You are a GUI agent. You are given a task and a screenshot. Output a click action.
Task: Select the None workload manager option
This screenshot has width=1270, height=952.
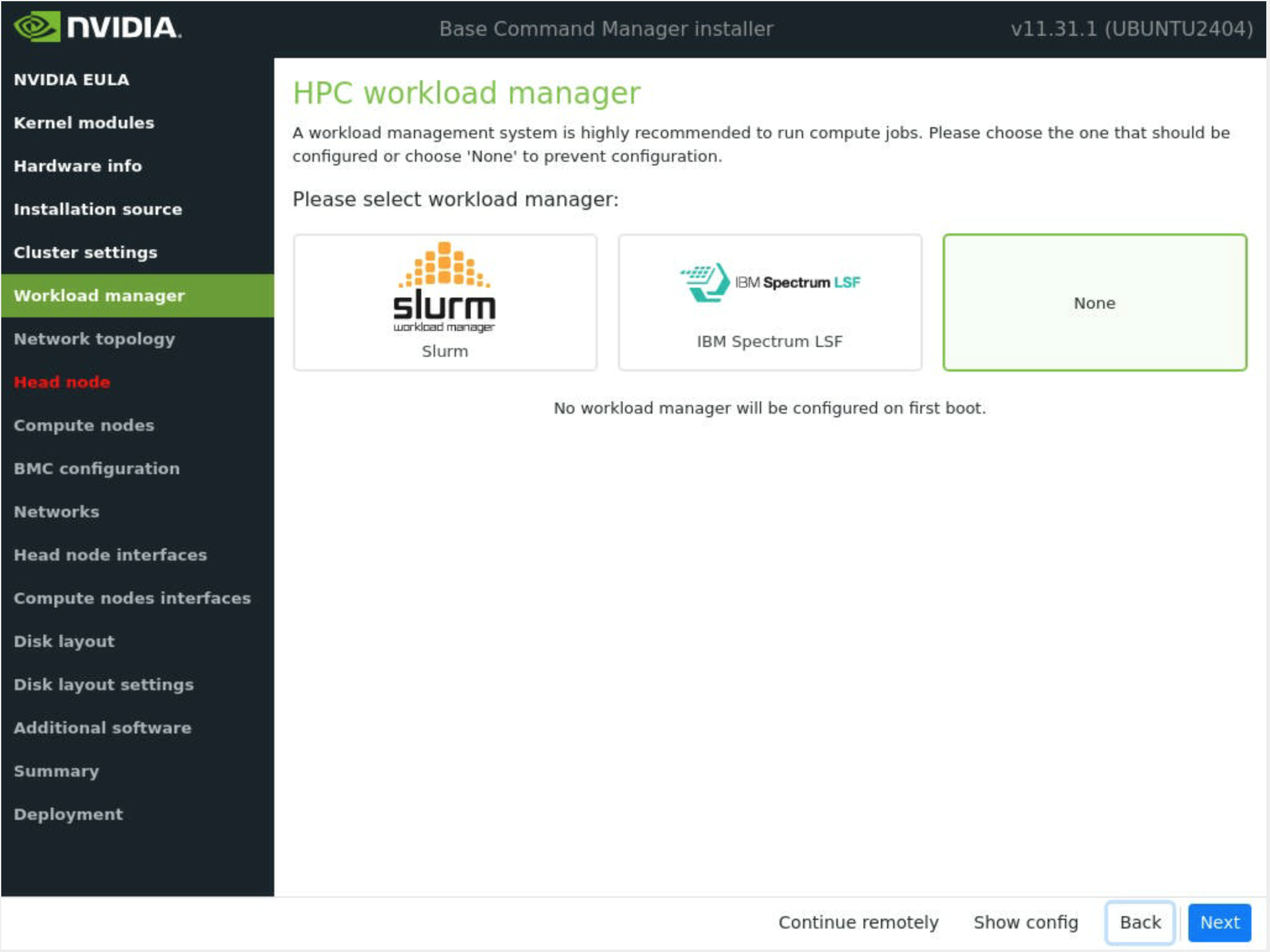point(1094,303)
